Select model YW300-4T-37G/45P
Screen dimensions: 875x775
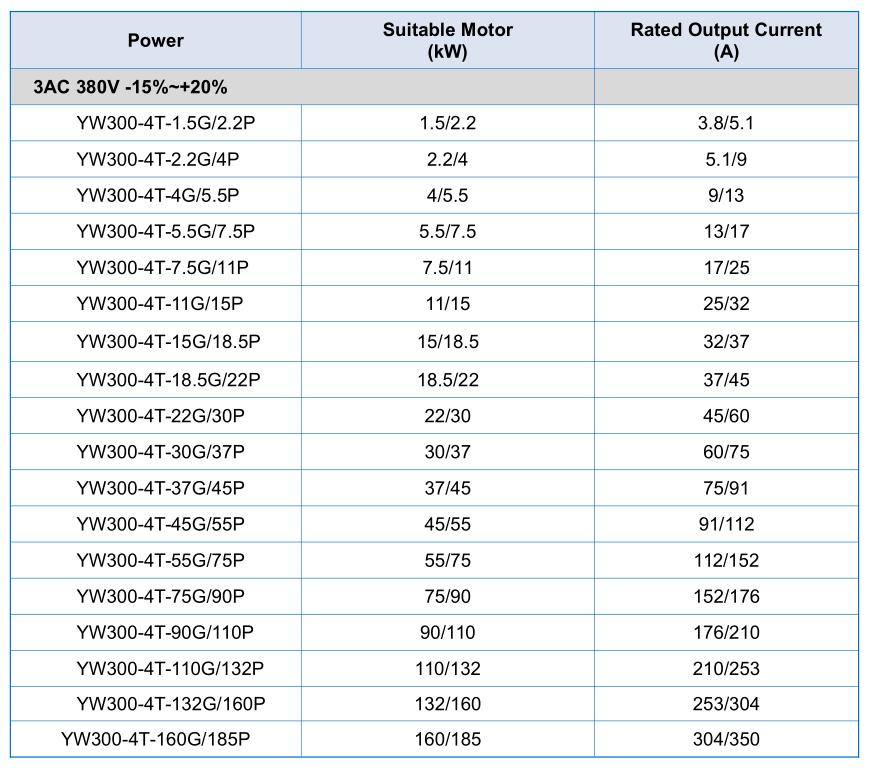(160, 488)
